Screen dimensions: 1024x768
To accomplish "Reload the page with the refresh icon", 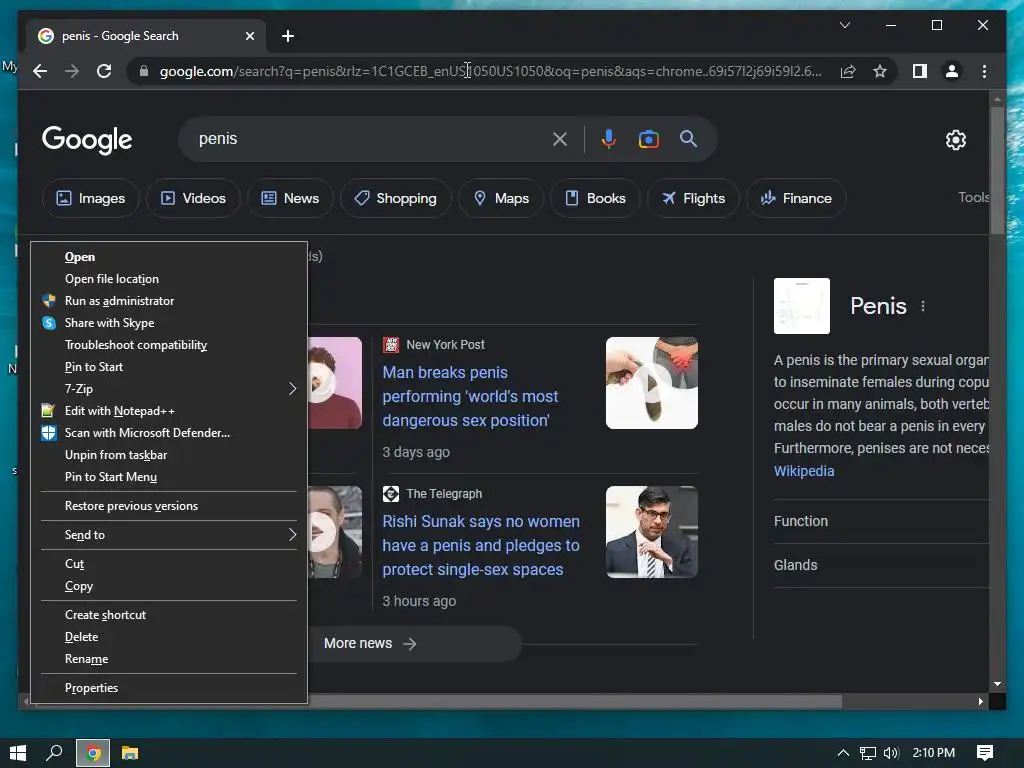I will click(104, 71).
